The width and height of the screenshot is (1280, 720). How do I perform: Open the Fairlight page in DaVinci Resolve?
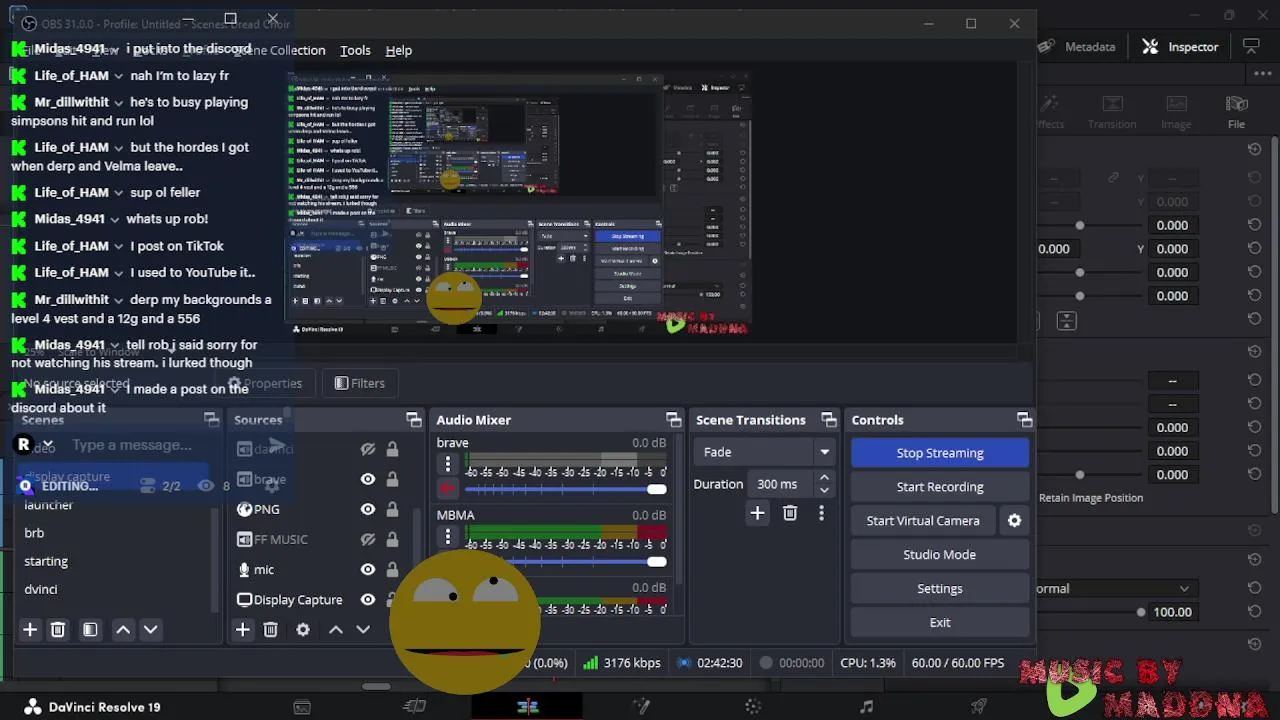pos(866,707)
